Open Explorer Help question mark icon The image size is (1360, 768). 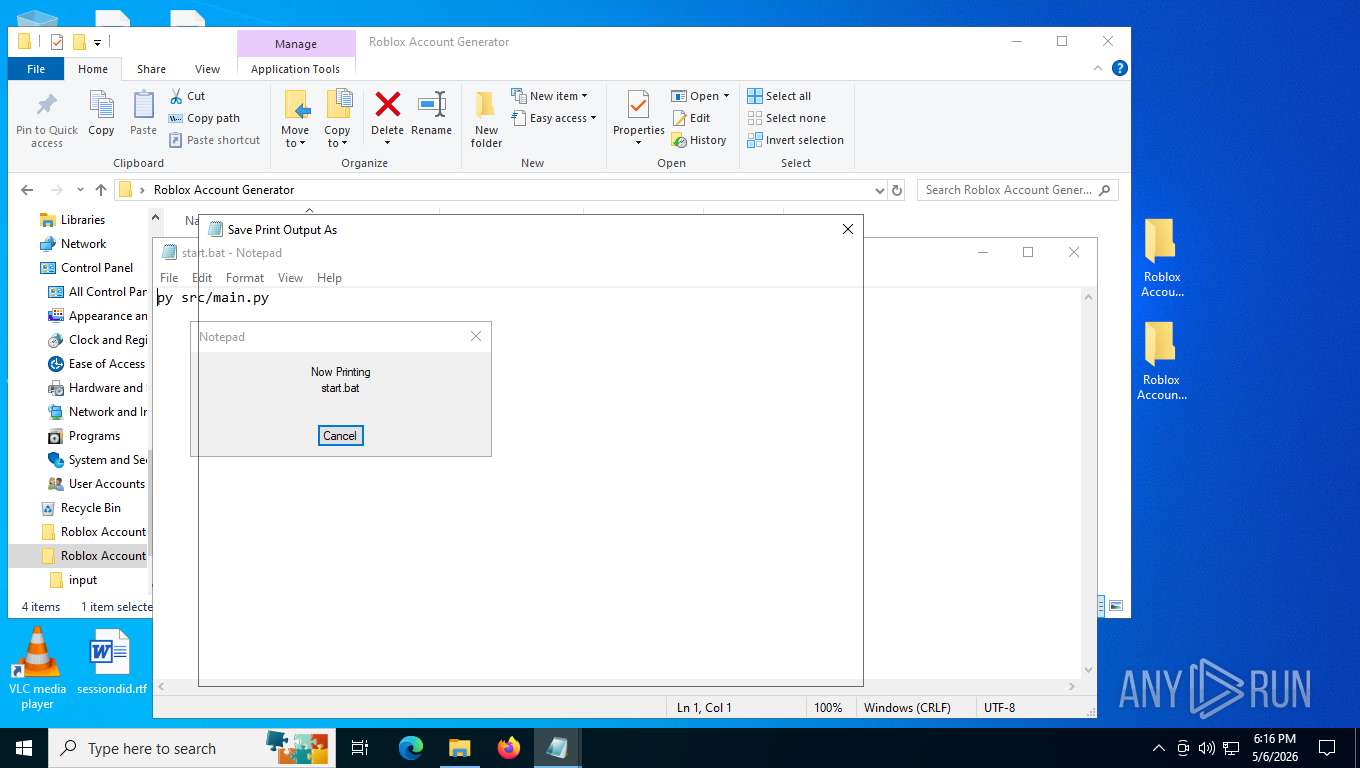(x=1120, y=68)
